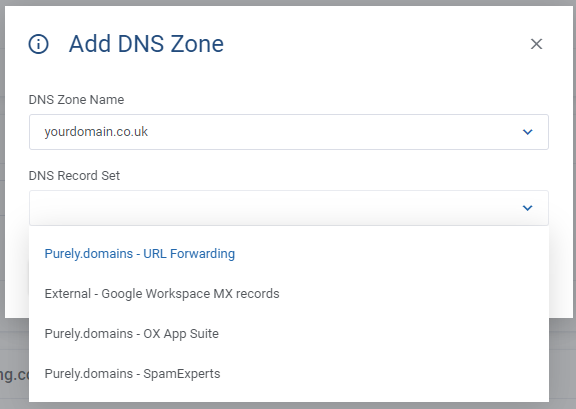Collapse the DNS Record Set chevron arrow
Screen dimensions: 576x409
point(528,208)
